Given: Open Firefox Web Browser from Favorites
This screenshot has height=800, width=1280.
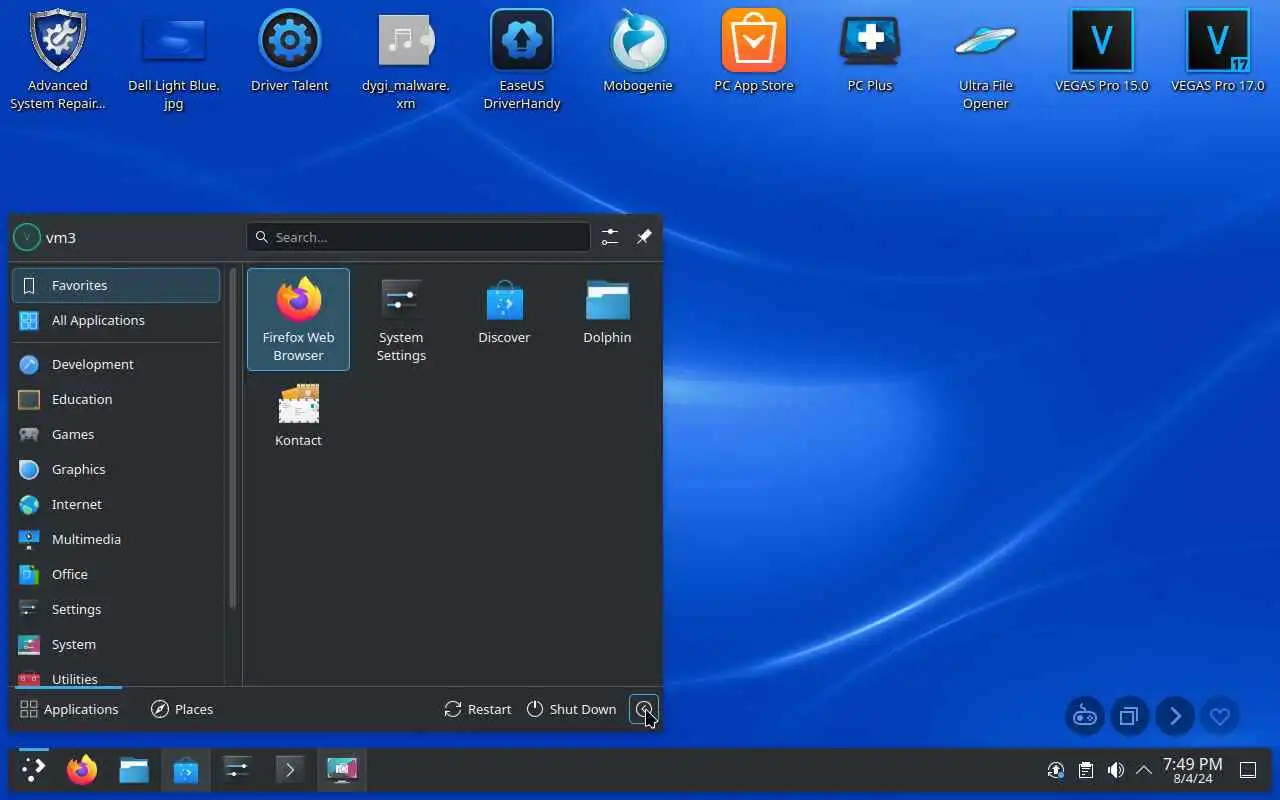Looking at the screenshot, I should coord(298,319).
